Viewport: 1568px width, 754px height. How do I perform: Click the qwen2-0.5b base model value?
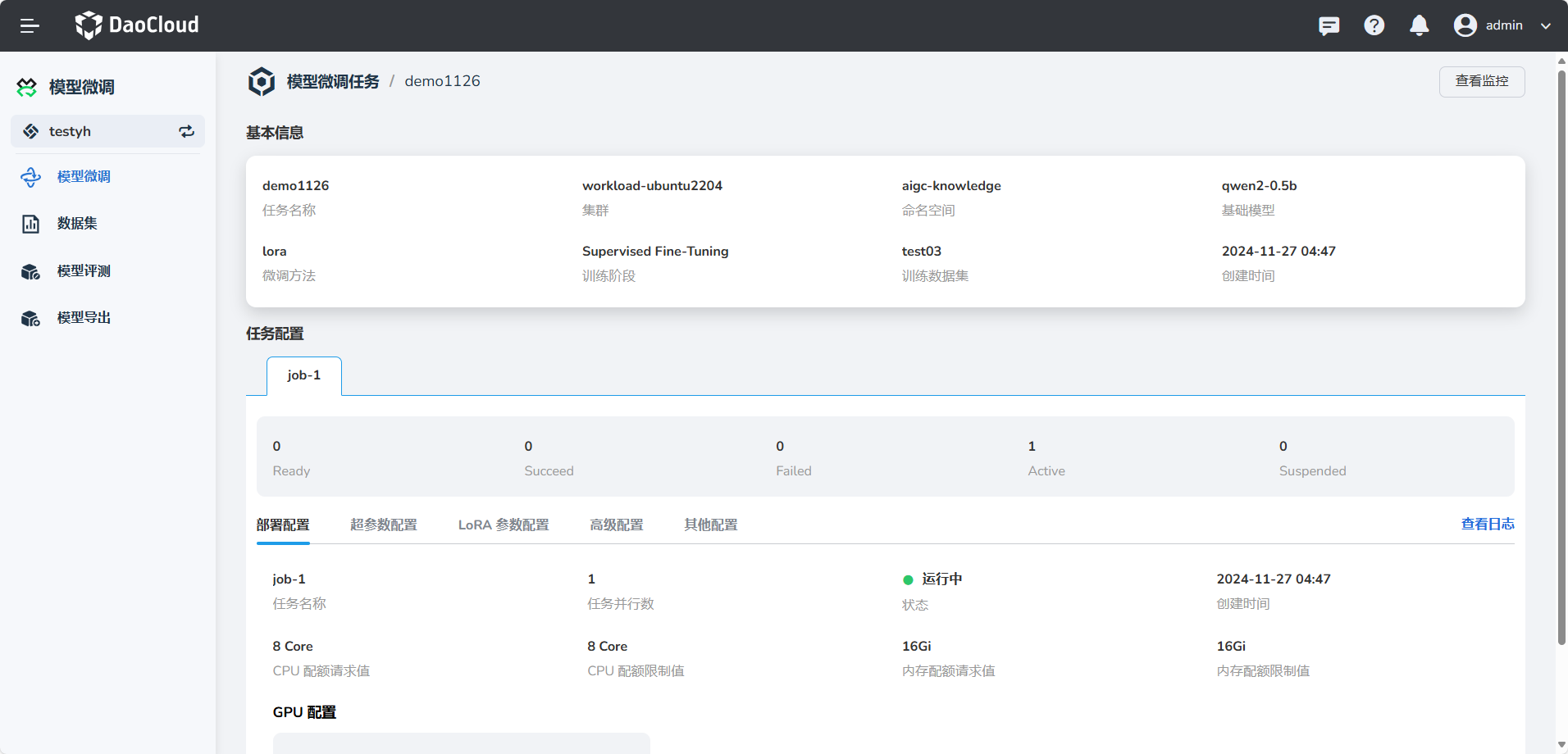coord(1260,186)
